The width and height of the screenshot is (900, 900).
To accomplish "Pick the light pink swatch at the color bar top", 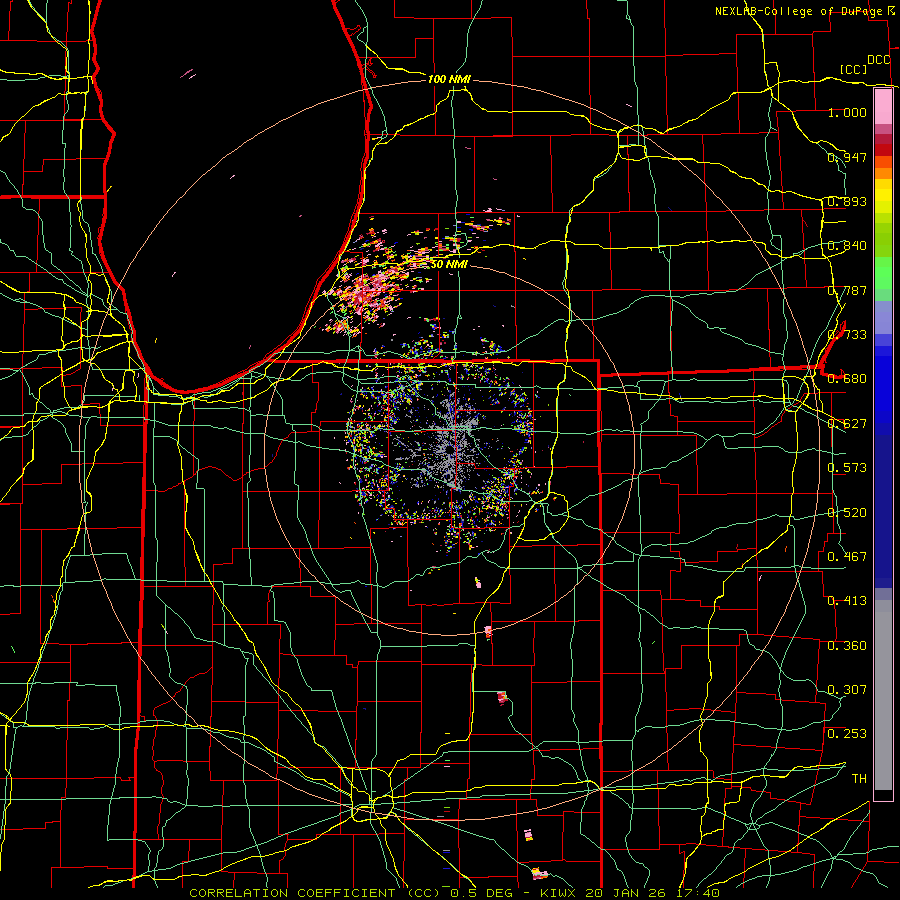I will [883, 106].
